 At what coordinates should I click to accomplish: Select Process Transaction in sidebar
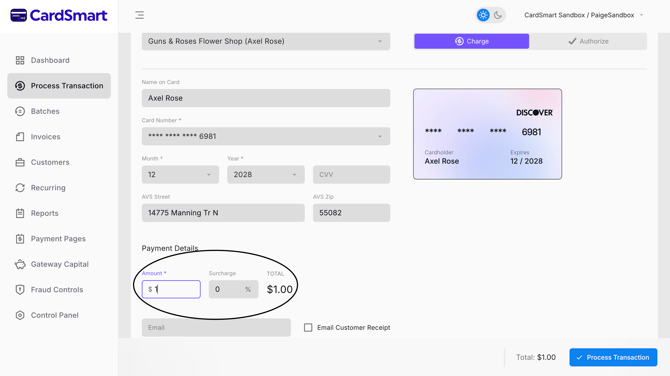pyautogui.click(x=59, y=86)
